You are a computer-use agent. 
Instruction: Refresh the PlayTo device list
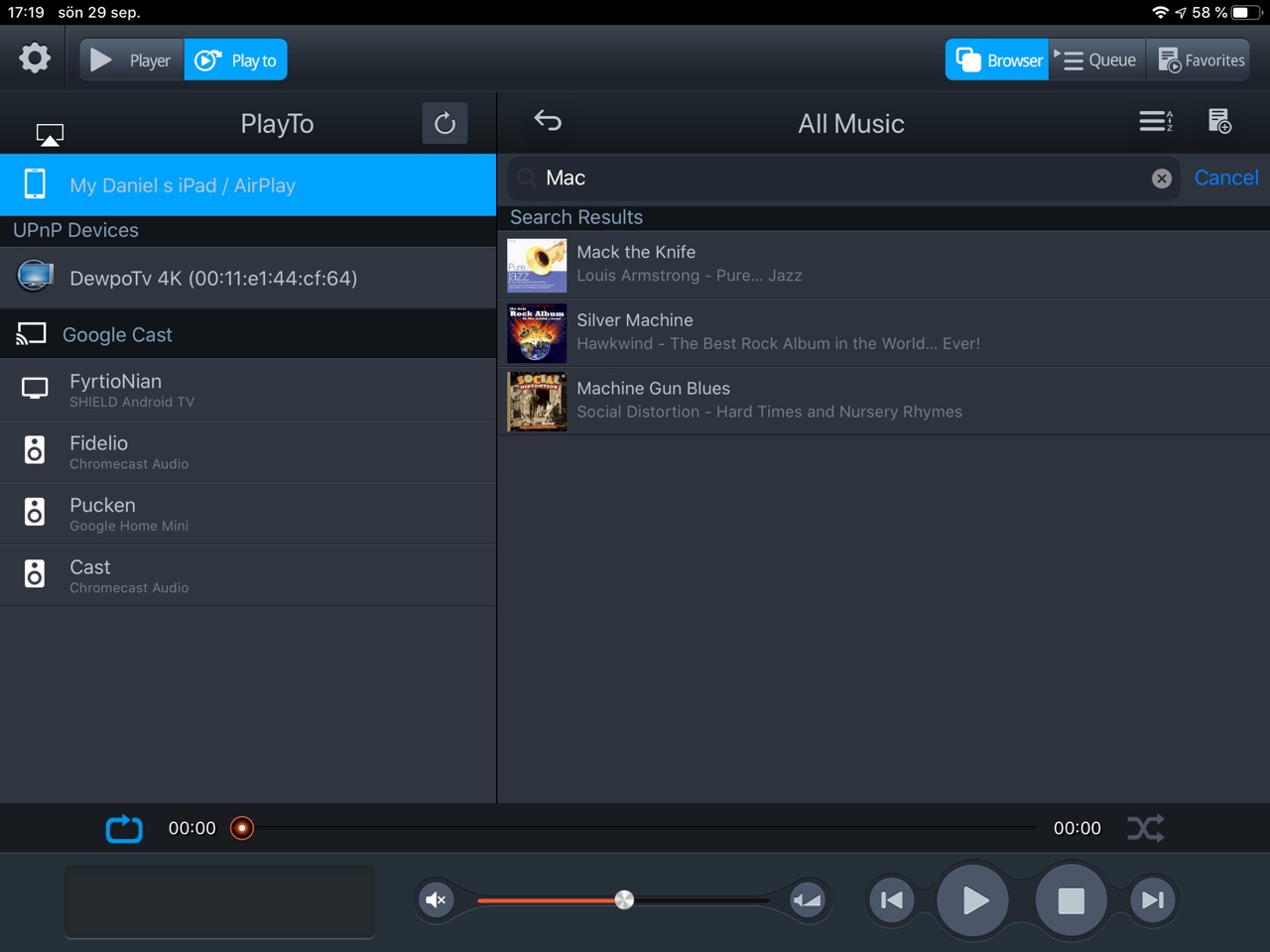coord(444,123)
